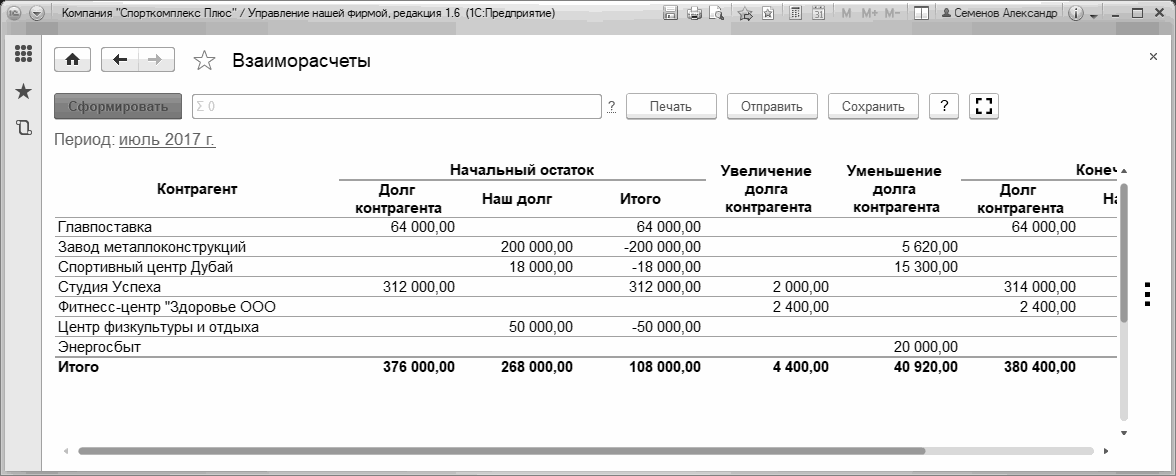
Task: Change period link июль 2017 г.
Action: pos(167,140)
